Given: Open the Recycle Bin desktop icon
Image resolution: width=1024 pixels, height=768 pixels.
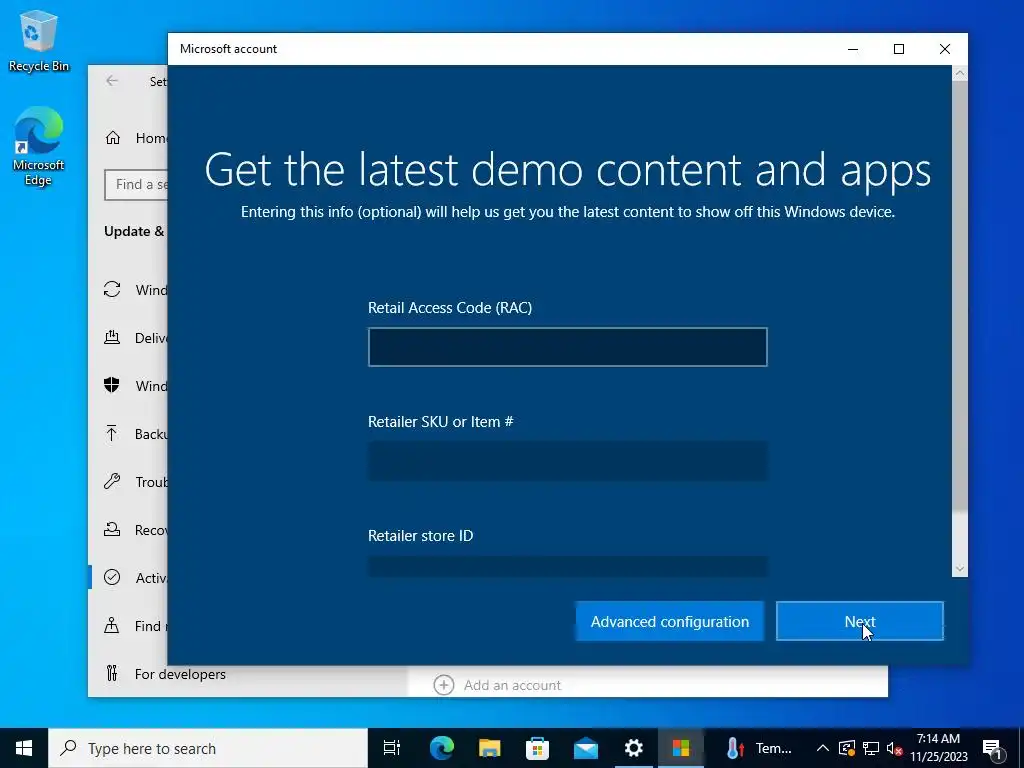Looking at the screenshot, I should (39, 41).
